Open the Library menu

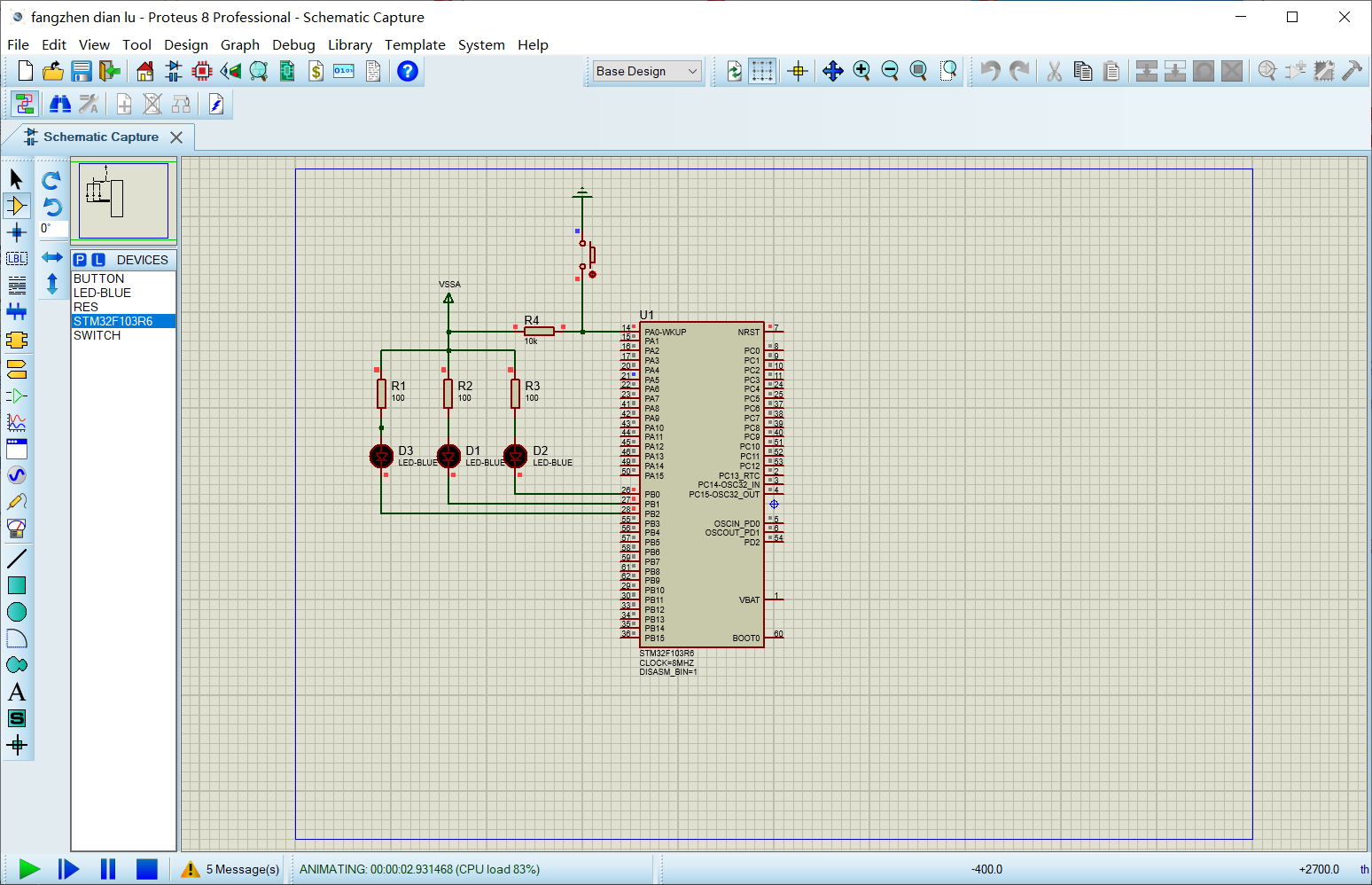point(349,44)
